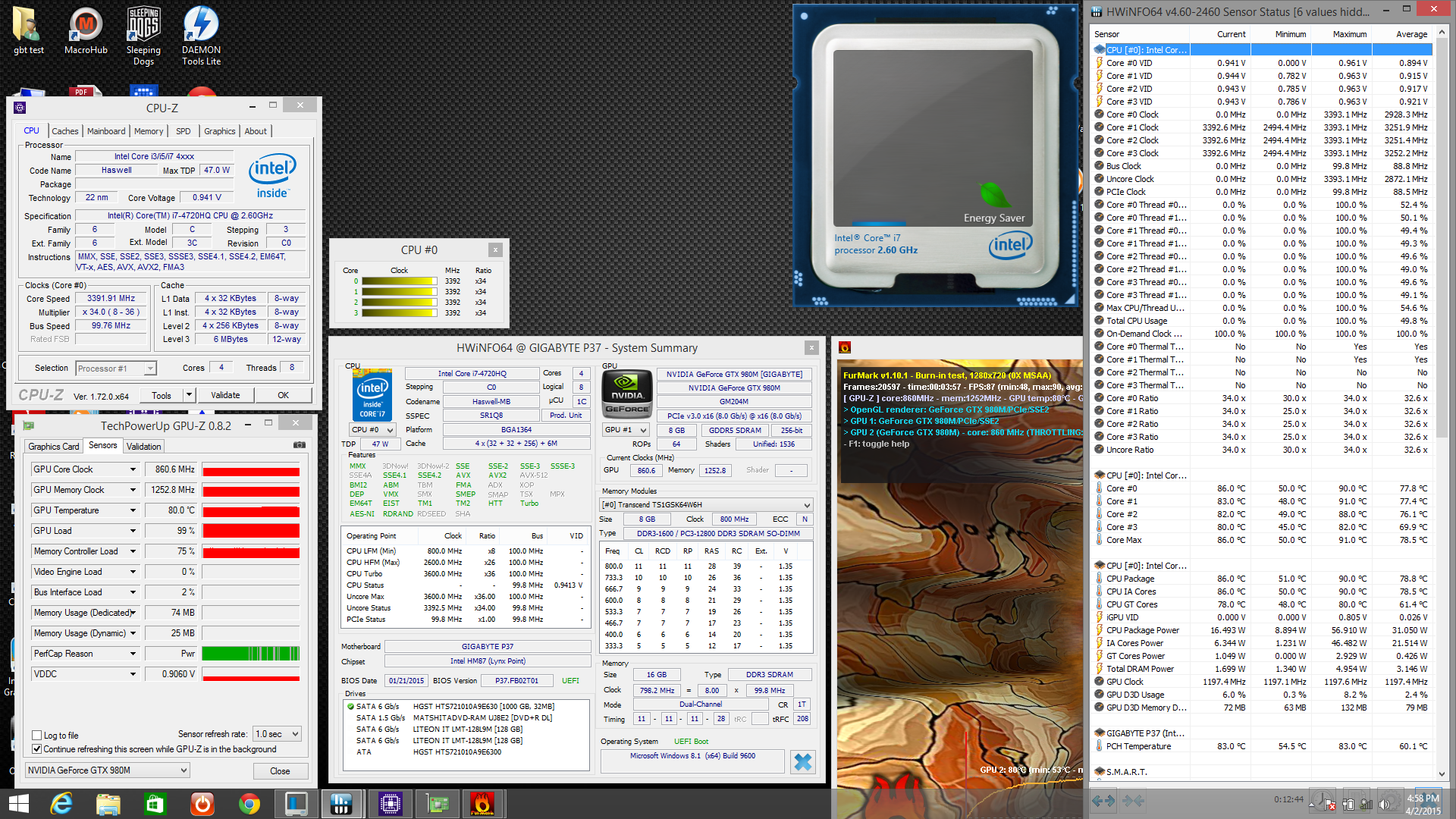Click the Intel Core i7 logo in System Summary
Viewport: 1456px width, 819px height.
[372, 394]
